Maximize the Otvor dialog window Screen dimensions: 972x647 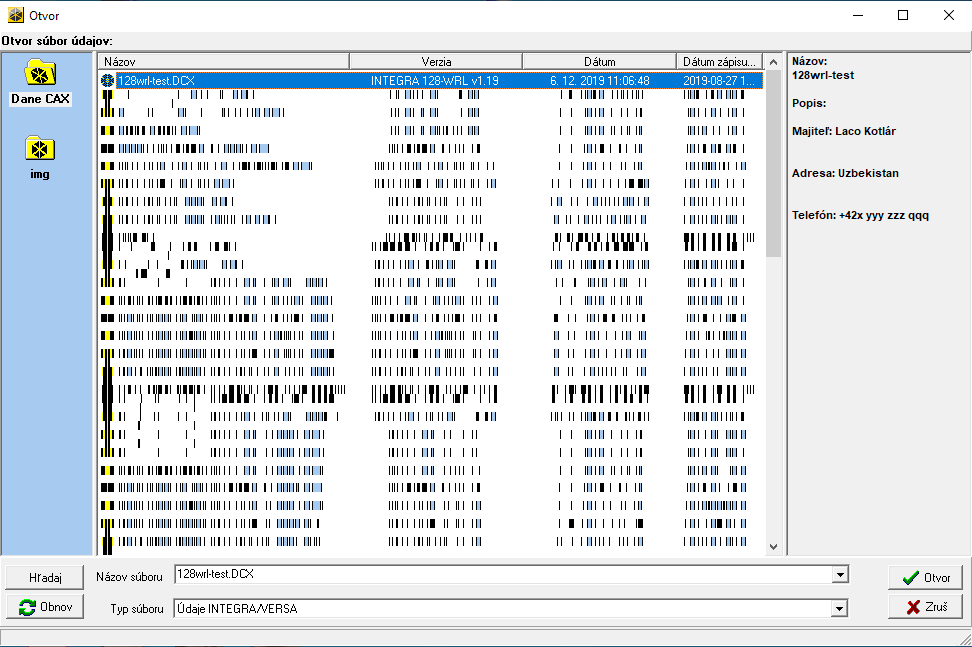(903, 15)
